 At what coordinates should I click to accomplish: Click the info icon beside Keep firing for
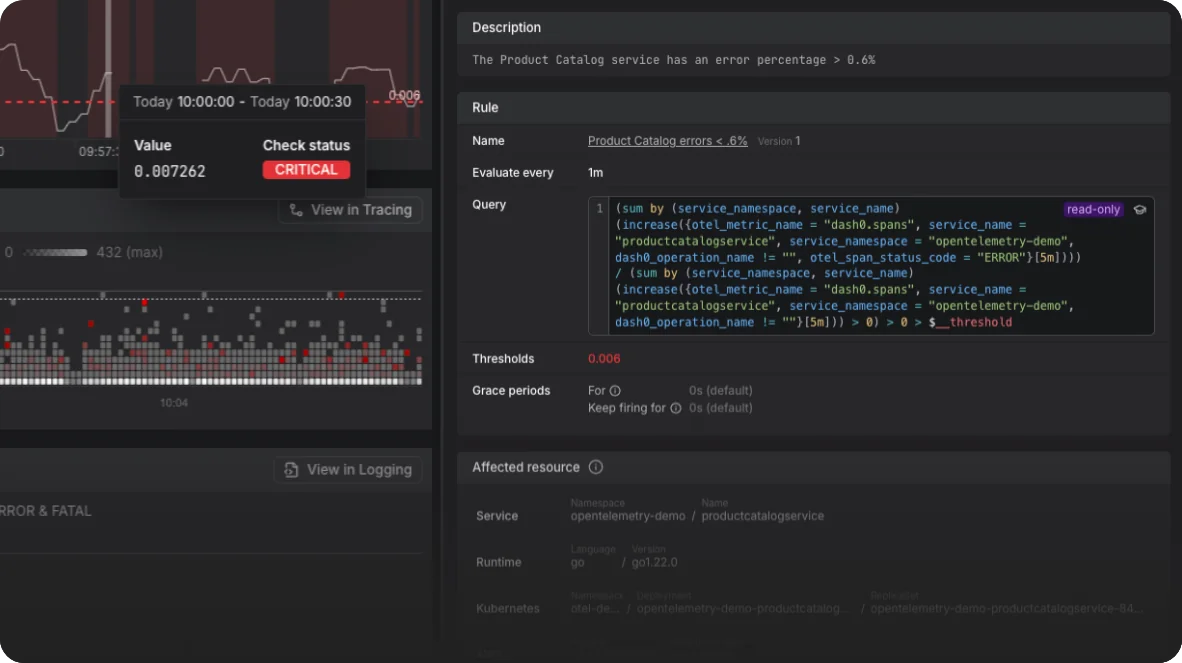coord(675,408)
